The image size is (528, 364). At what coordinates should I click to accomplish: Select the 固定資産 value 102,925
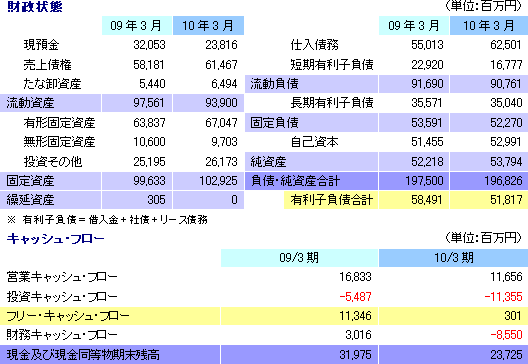[218, 181]
